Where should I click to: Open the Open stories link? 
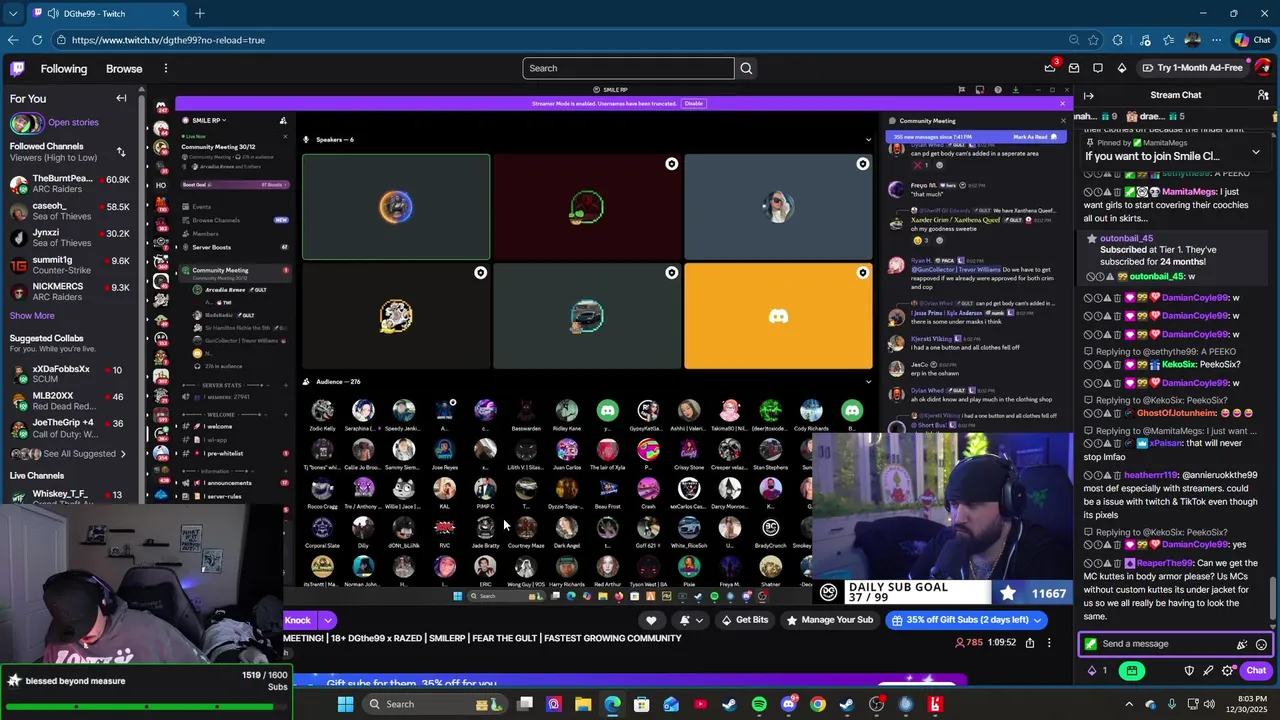tap(73, 122)
